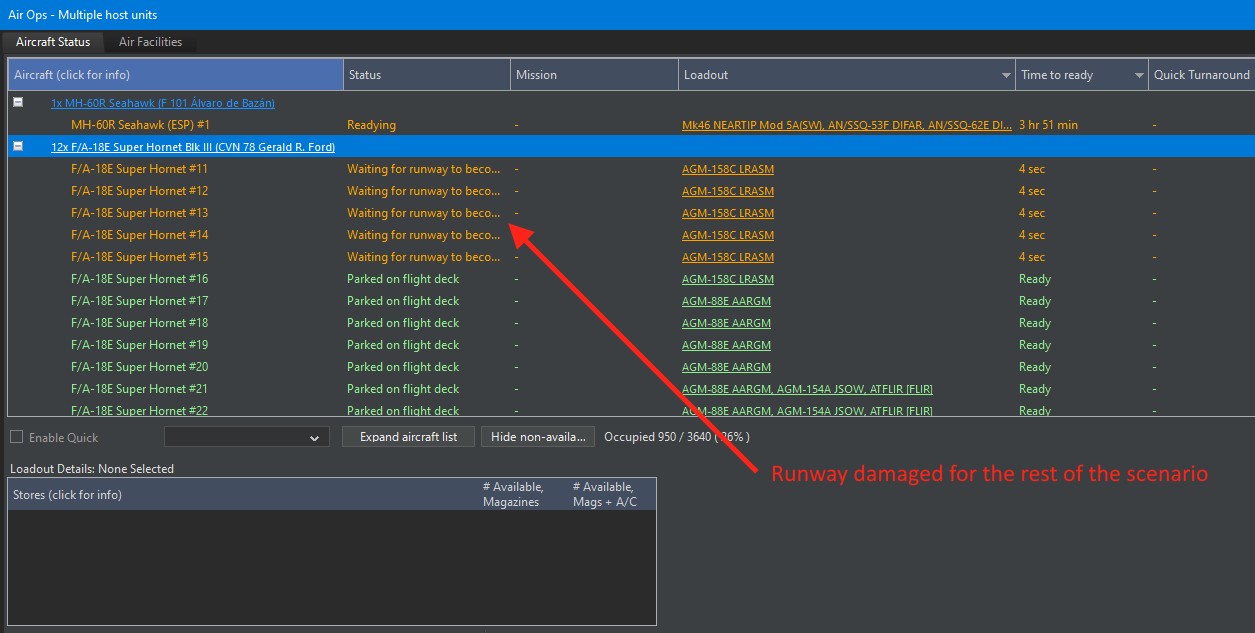The height and width of the screenshot is (633, 1255).
Task: Open AGM-88E AARGM loadout for Hornet #17
Action: 726,301
